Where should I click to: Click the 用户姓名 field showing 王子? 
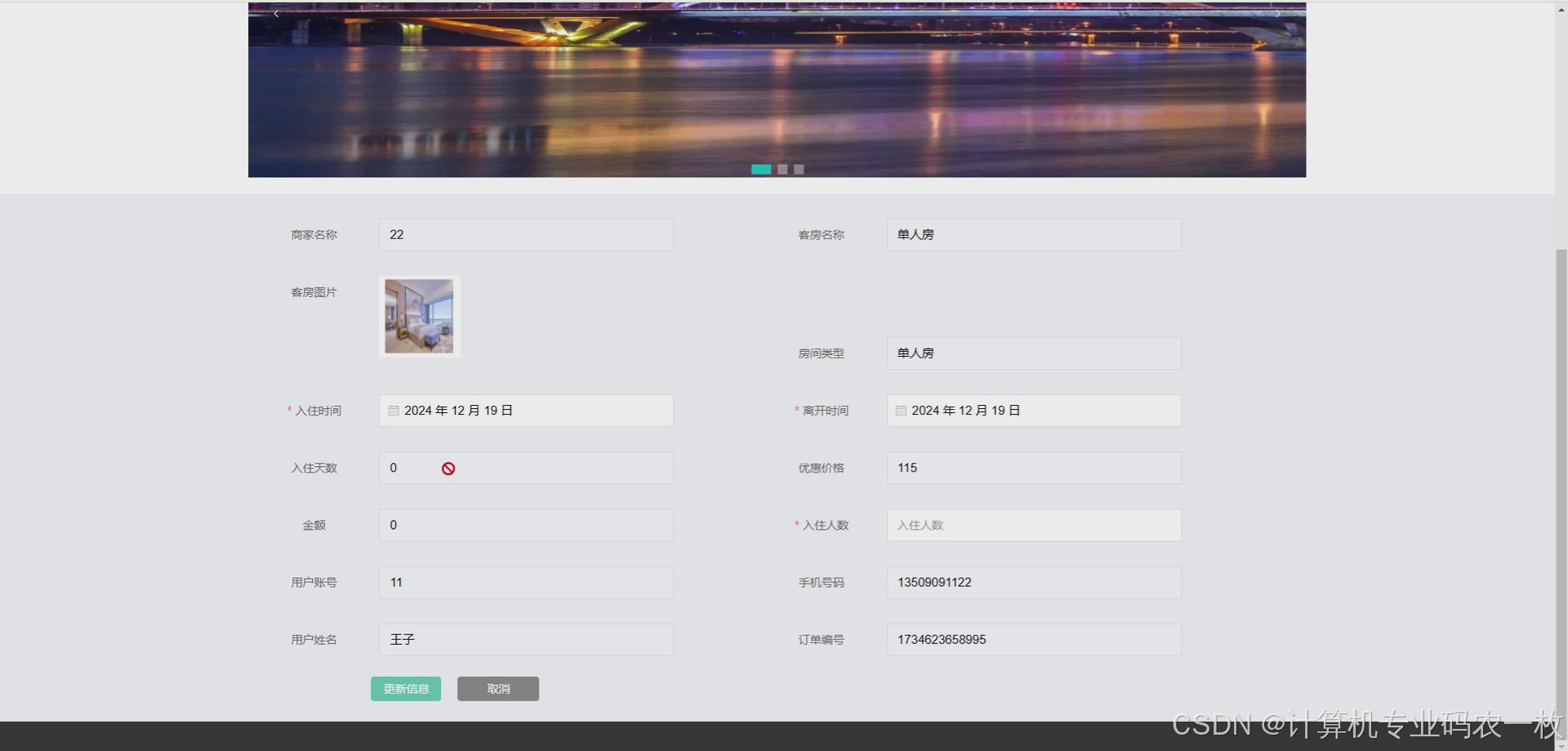click(526, 639)
